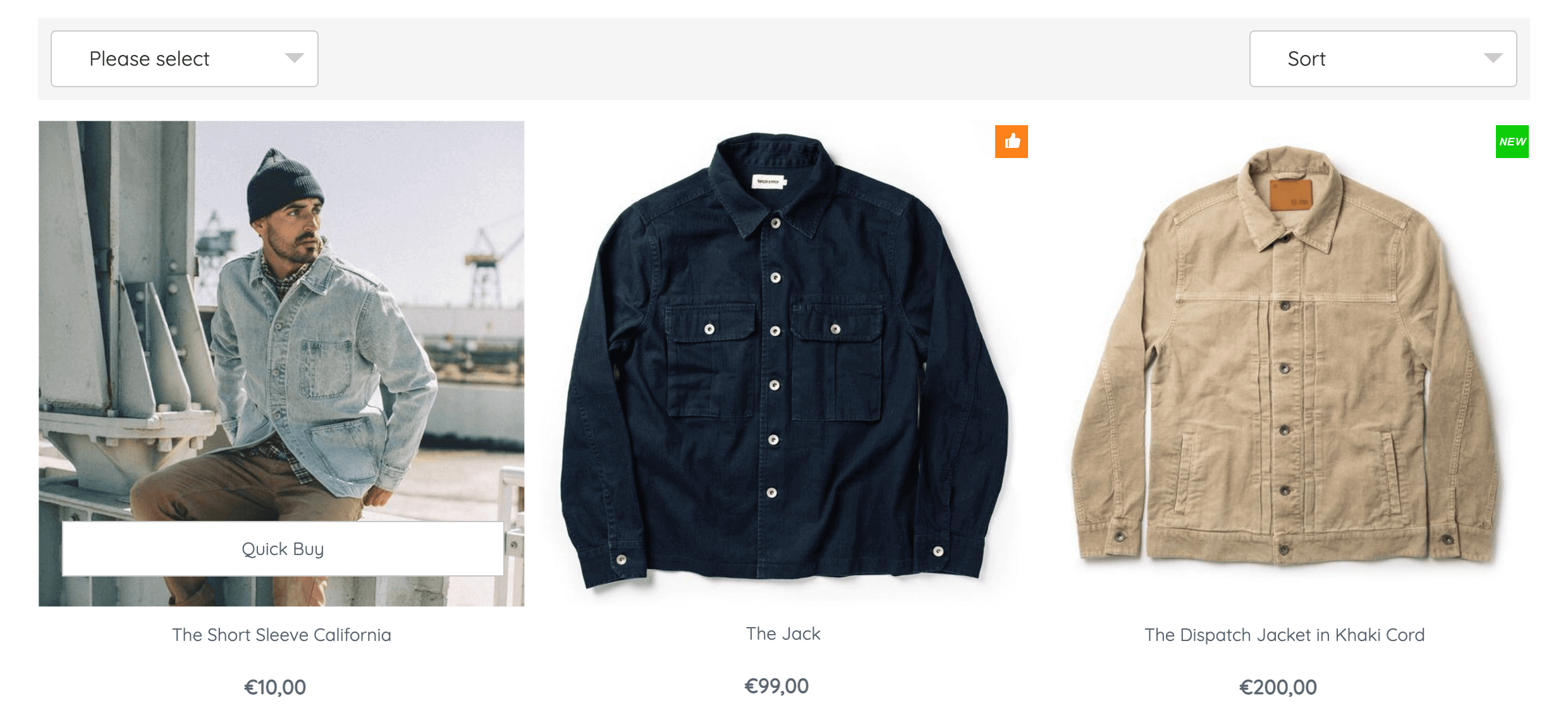Image resolution: width=1568 pixels, height=727 pixels.
Task: Click the green NEW badge
Action: click(1512, 141)
